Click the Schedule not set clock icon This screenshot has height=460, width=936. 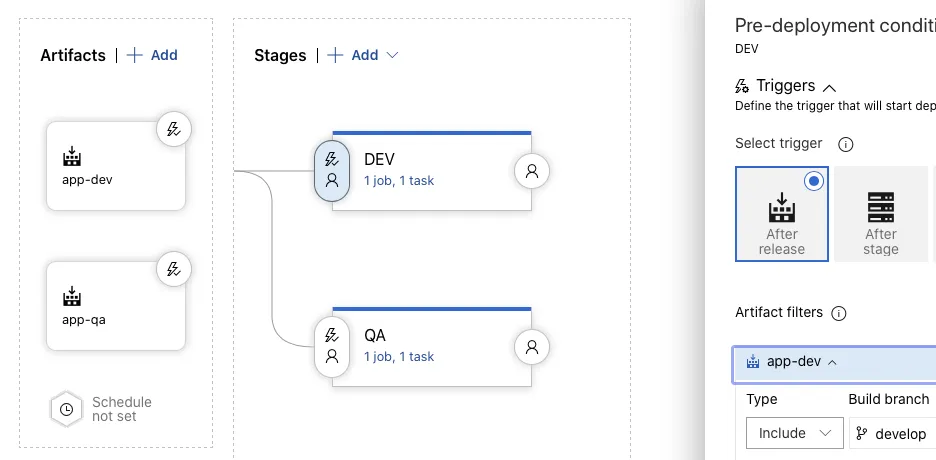pyautogui.click(x=66, y=409)
